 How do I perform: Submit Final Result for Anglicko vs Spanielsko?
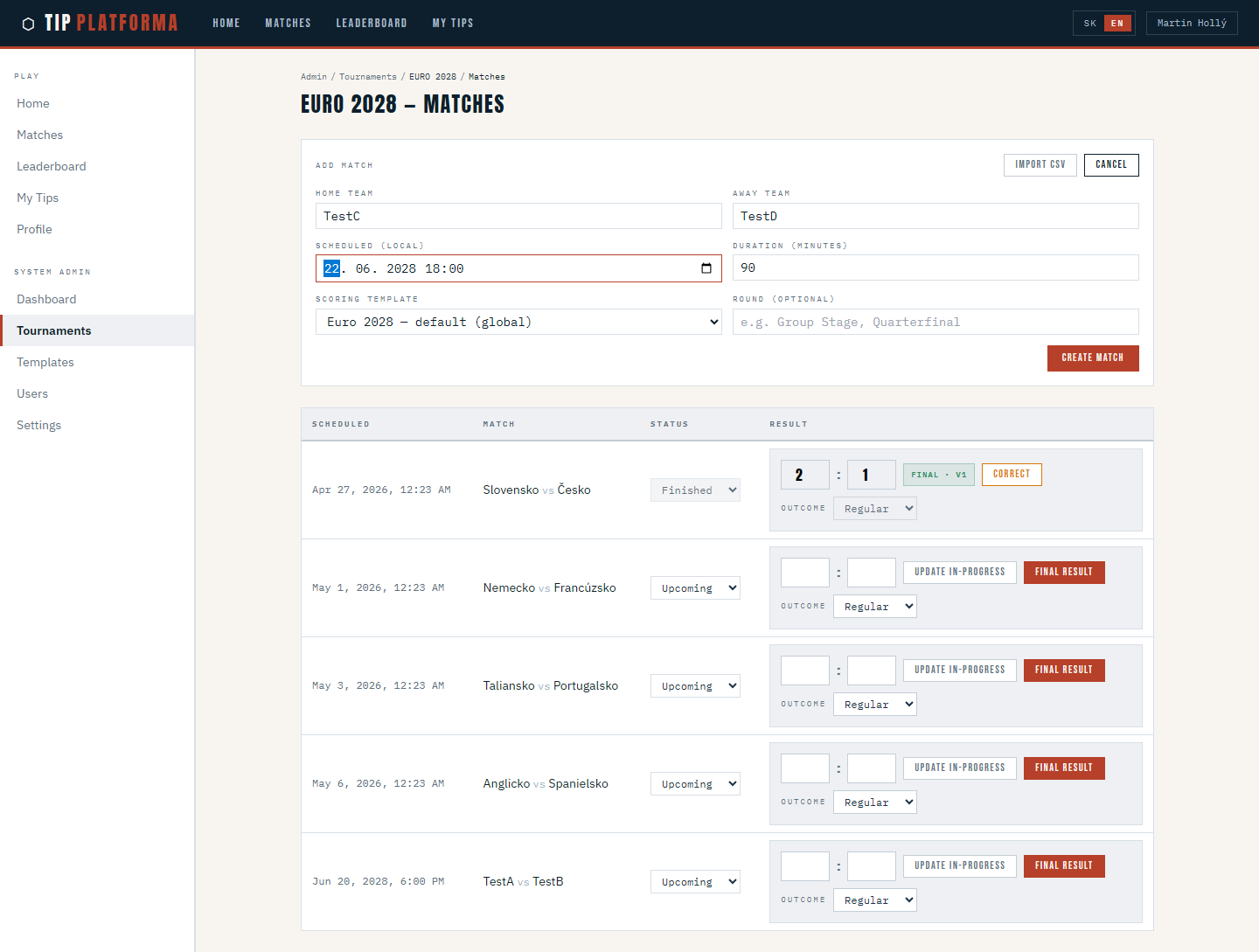point(1064,768)
